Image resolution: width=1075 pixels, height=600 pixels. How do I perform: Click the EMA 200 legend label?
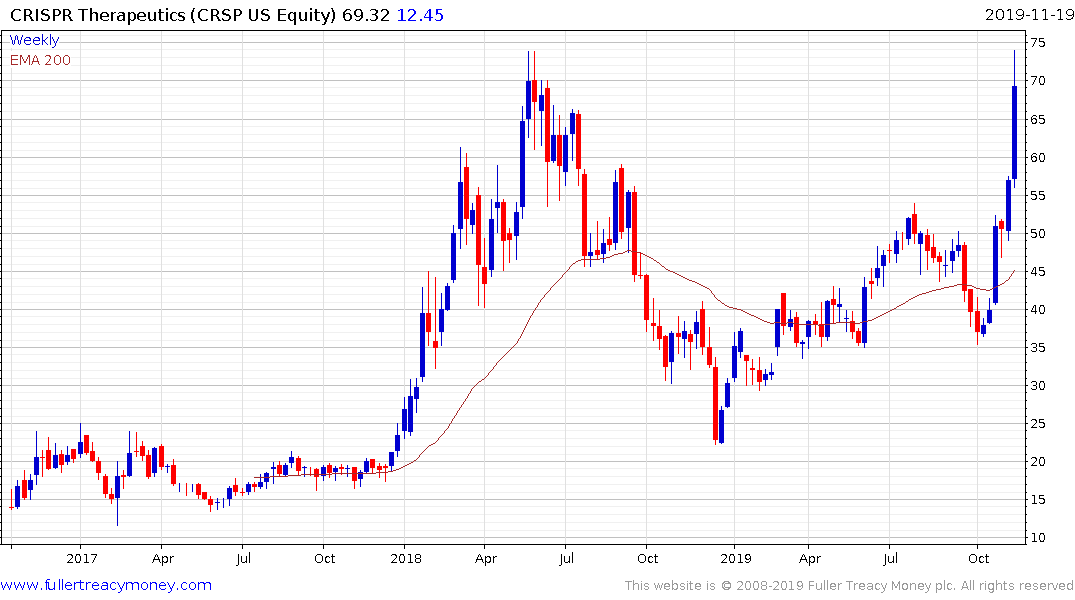click(40, 60)
